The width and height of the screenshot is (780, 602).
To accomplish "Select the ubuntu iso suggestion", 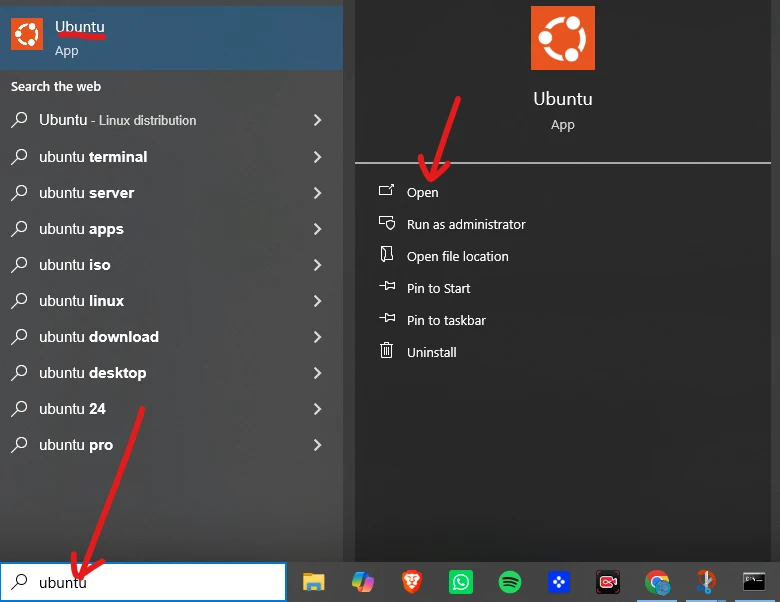I will pos(171,265).
